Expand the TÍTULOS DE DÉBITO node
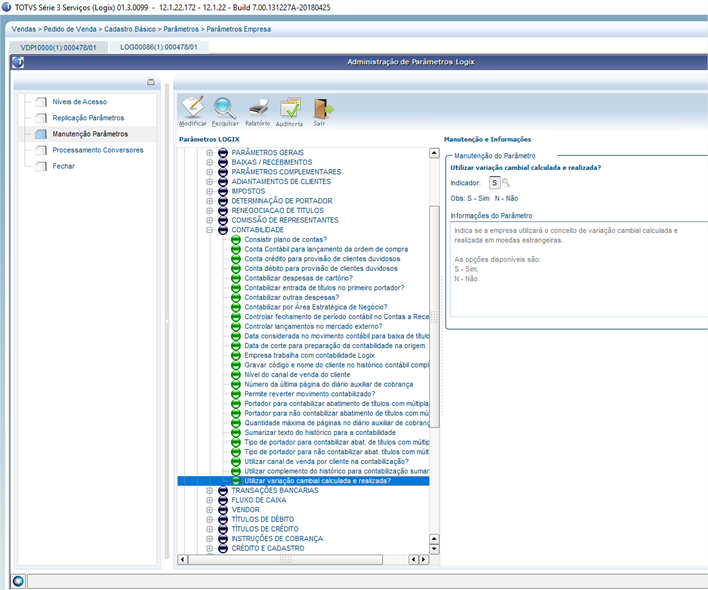The height and width of the screenshot is (590, 708). [x=210, y=519]
